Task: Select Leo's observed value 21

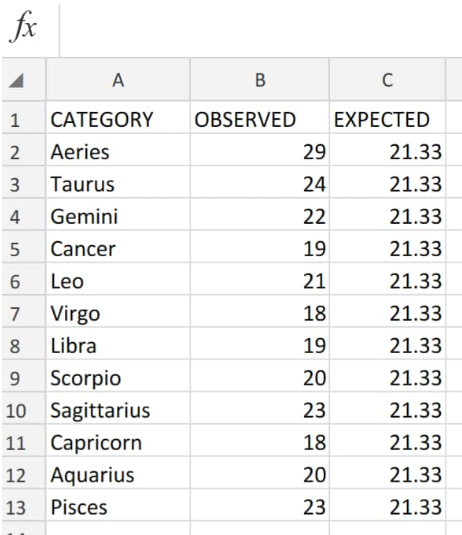Action: pyautogui.click(x=260, y=279)
